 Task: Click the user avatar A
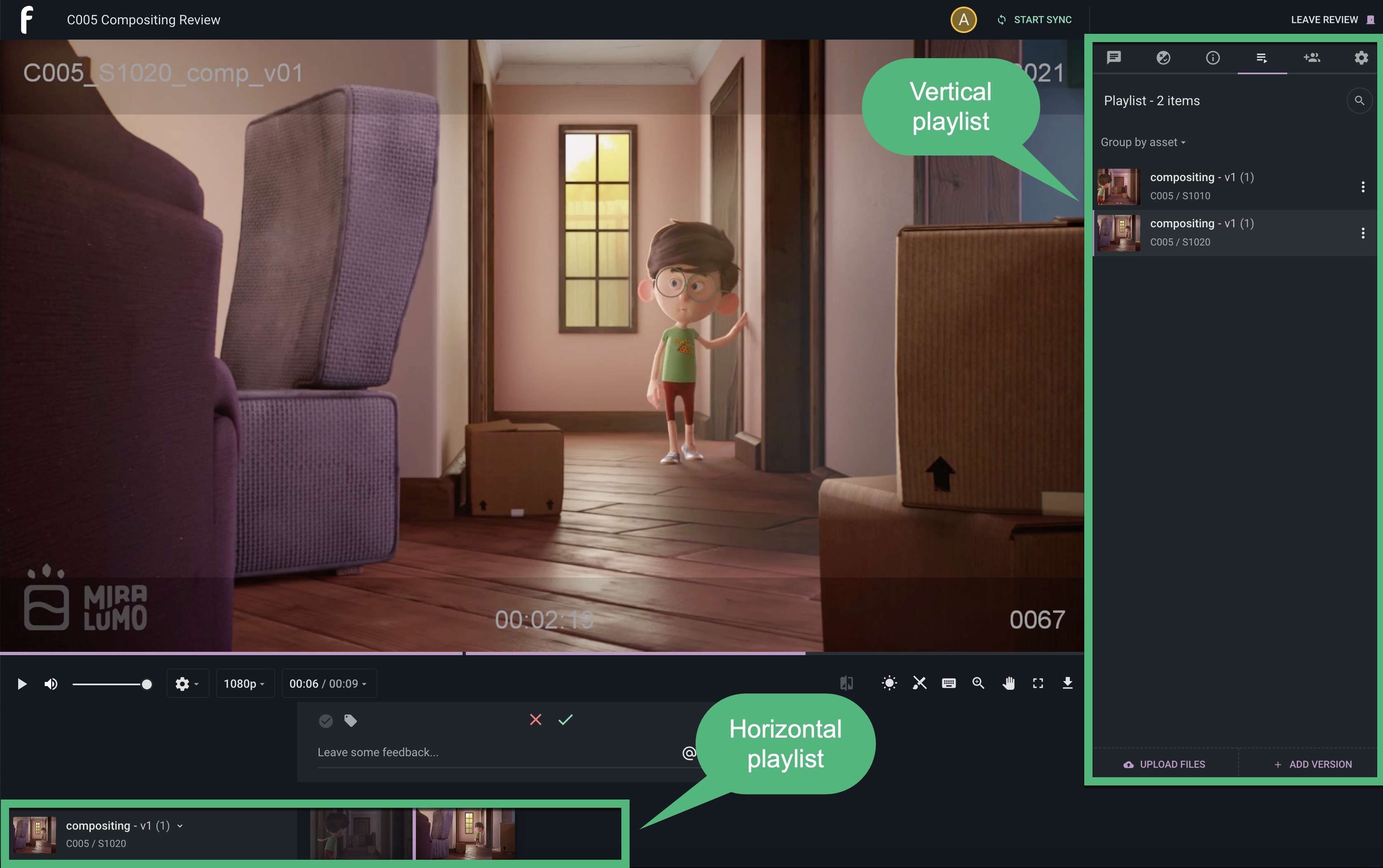(x=963, y=19)
